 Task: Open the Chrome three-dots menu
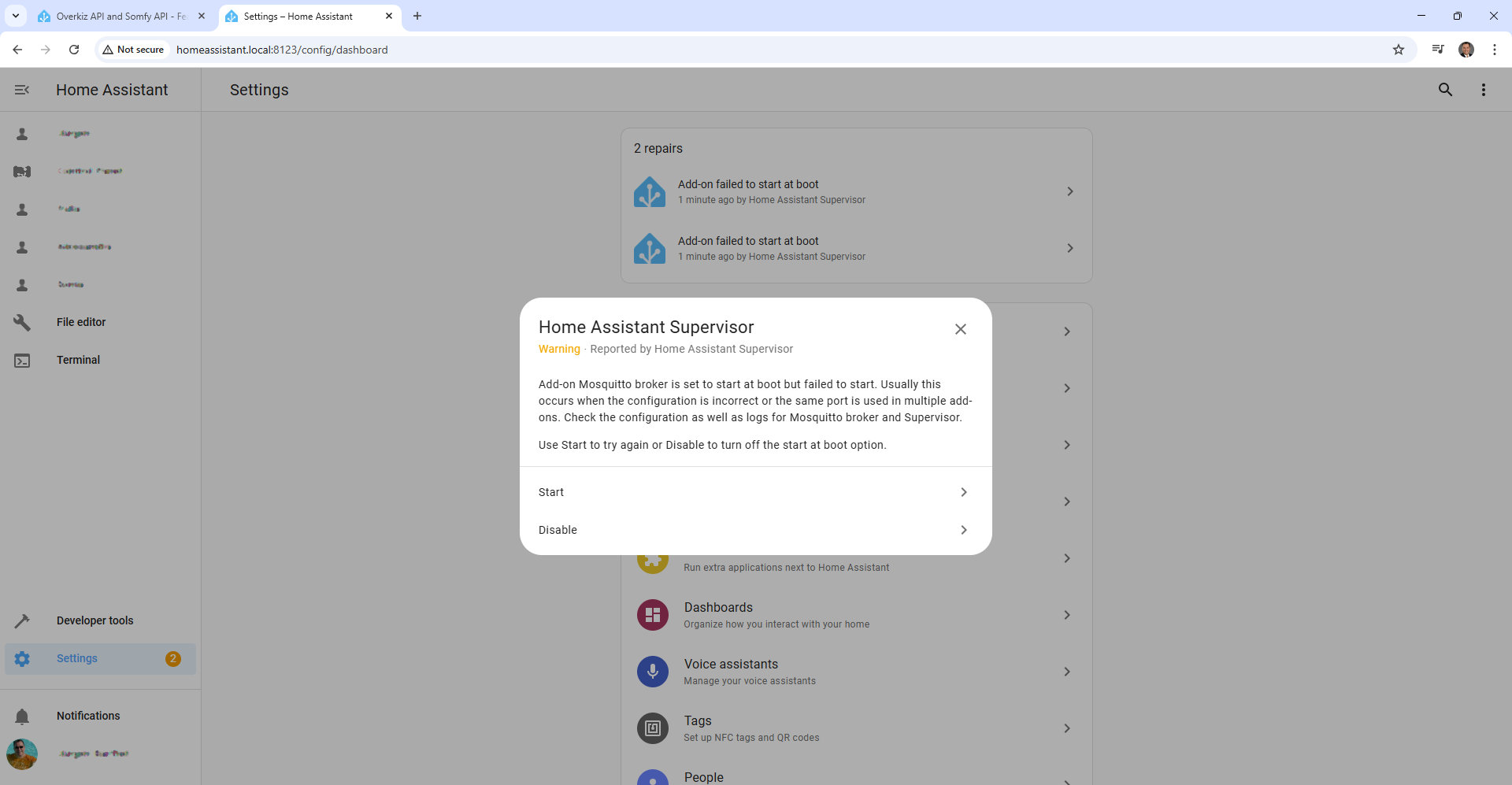pos(1495,50)
